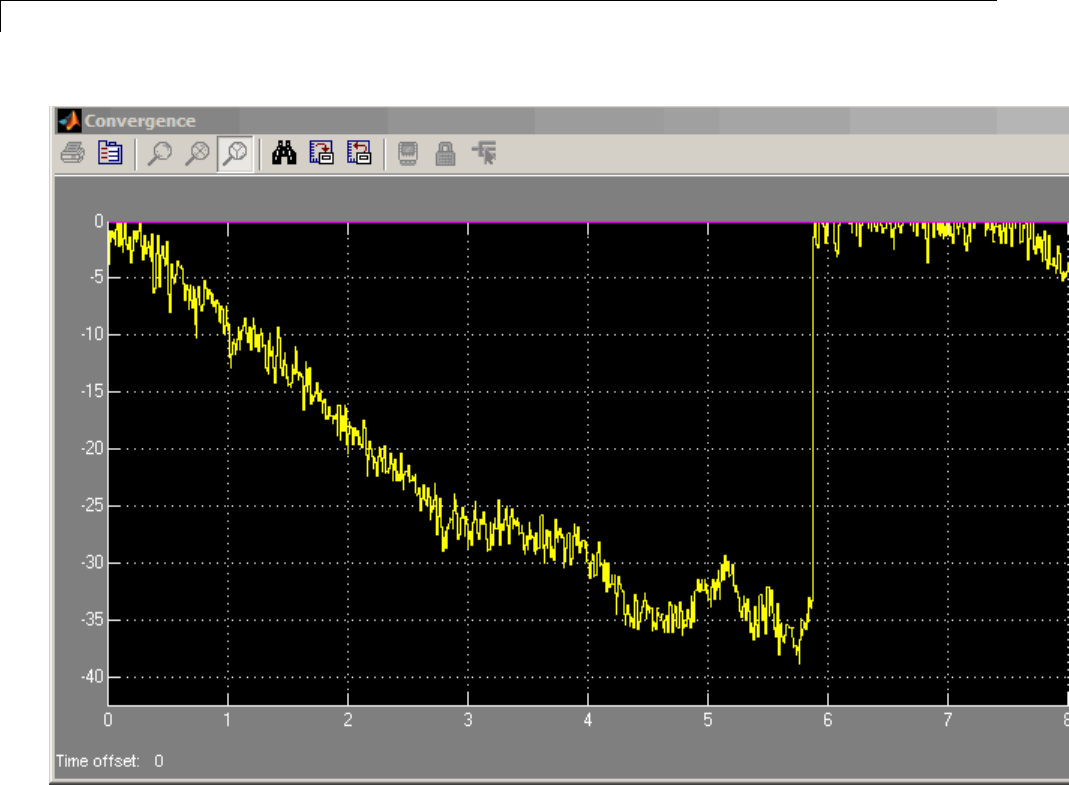The width and height of the screenshot is (1069, 785).
Task: Click the x-axis label 2
Action: 348,720
